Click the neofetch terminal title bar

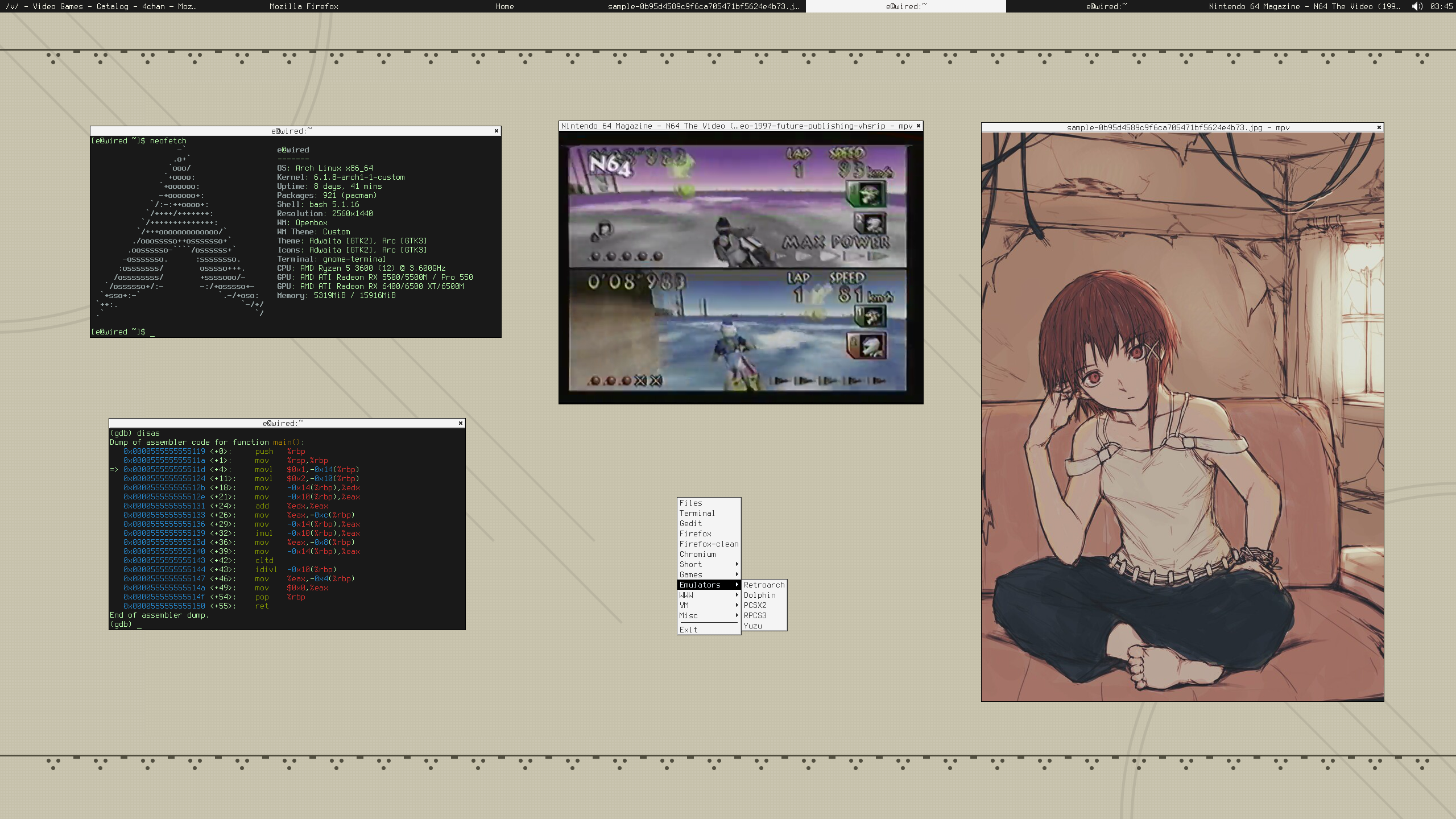pyautogui.click(x=291, y=131)
